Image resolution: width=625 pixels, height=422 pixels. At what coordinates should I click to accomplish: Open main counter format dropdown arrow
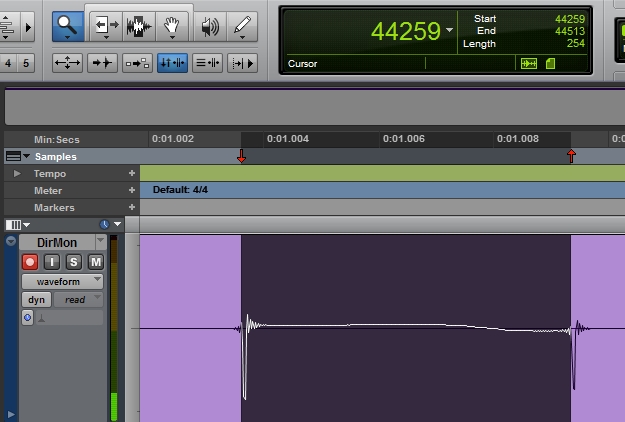[x=450, y=31]
